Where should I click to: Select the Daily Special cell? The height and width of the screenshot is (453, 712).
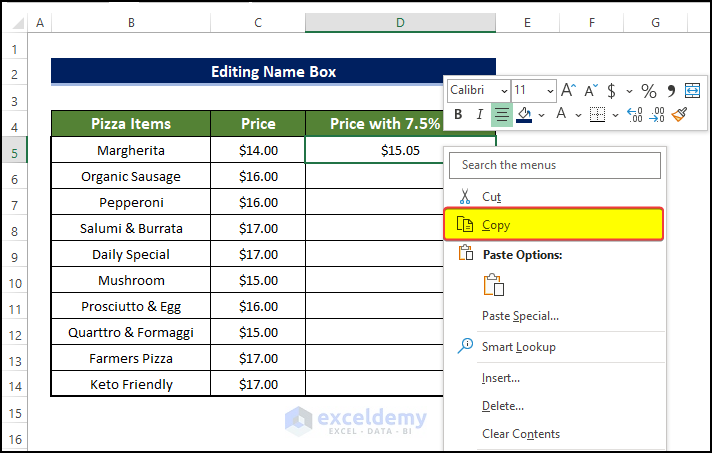pyautogui.click(x=131, y=254)
